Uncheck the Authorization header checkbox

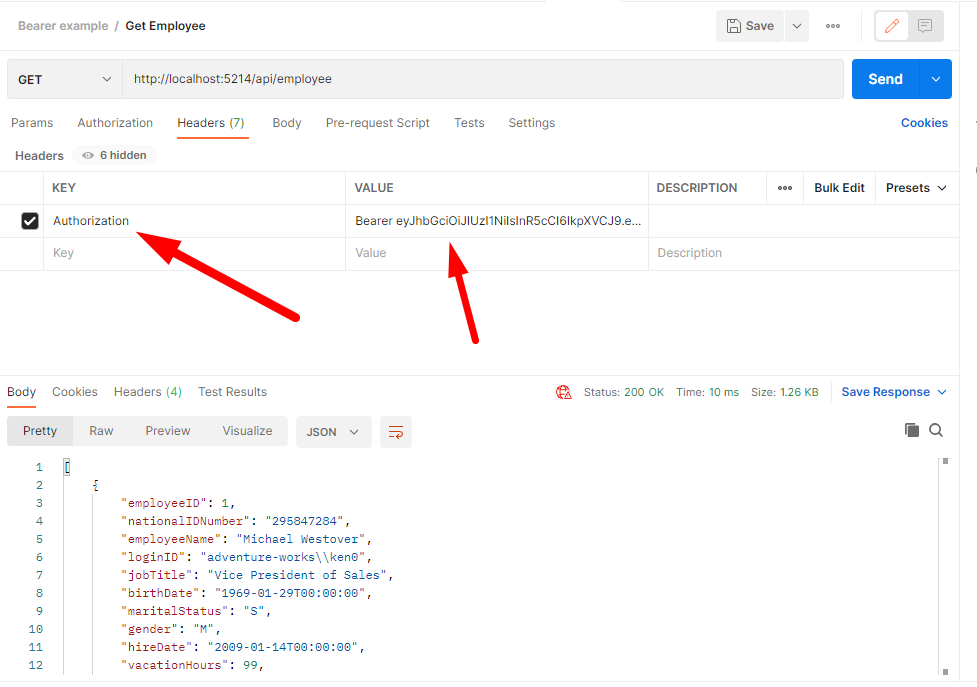pyautogui.click(x=30, y=221)
